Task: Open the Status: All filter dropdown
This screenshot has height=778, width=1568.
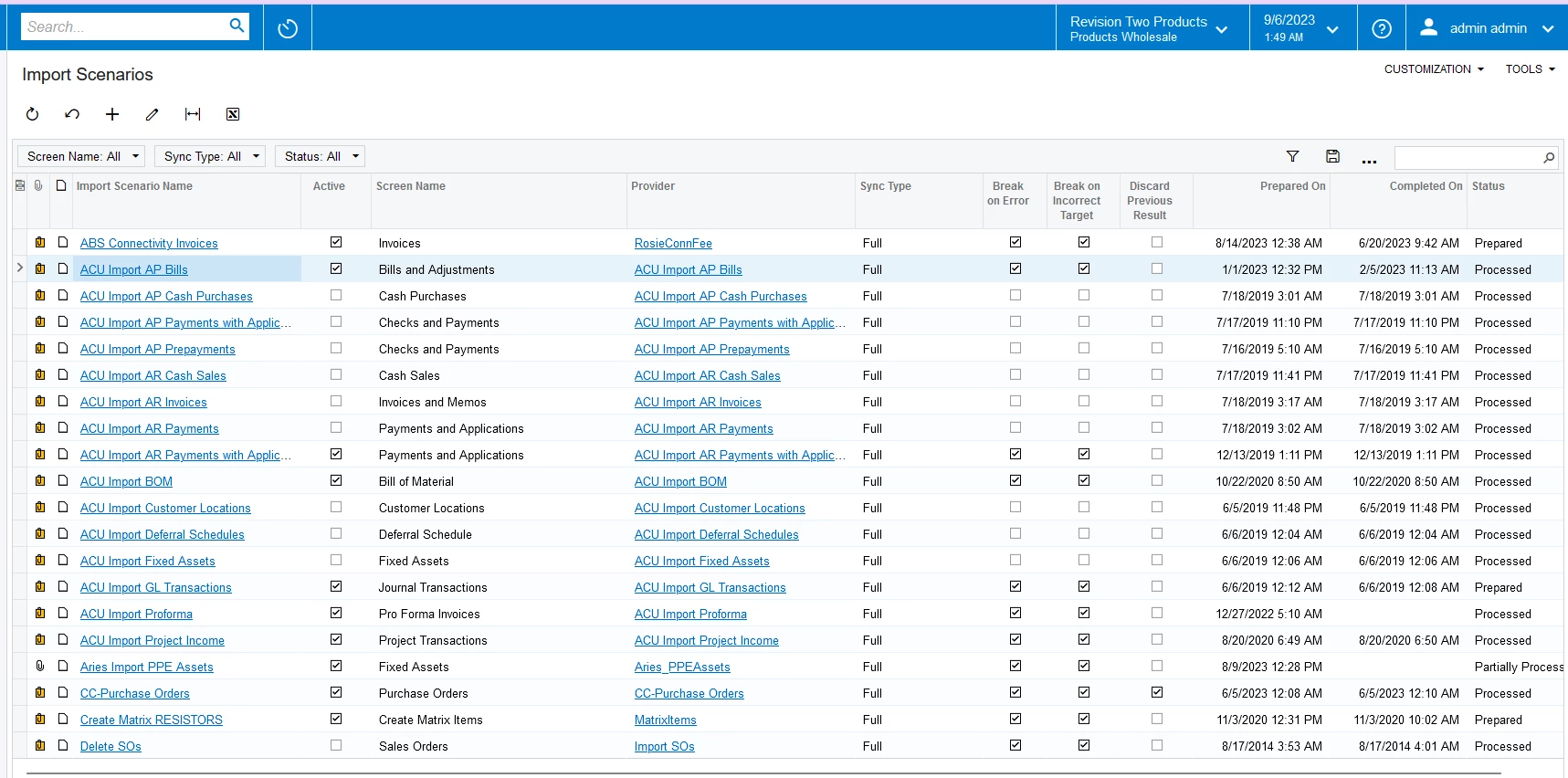Action: [x=320, y=156]
